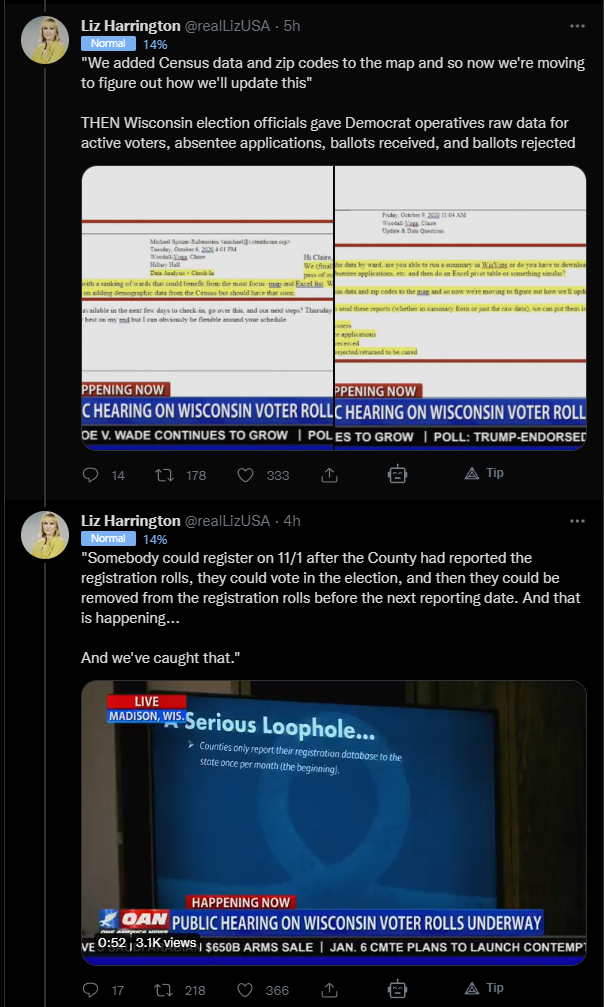Open the right document image in the first tweet

point(461,308)
